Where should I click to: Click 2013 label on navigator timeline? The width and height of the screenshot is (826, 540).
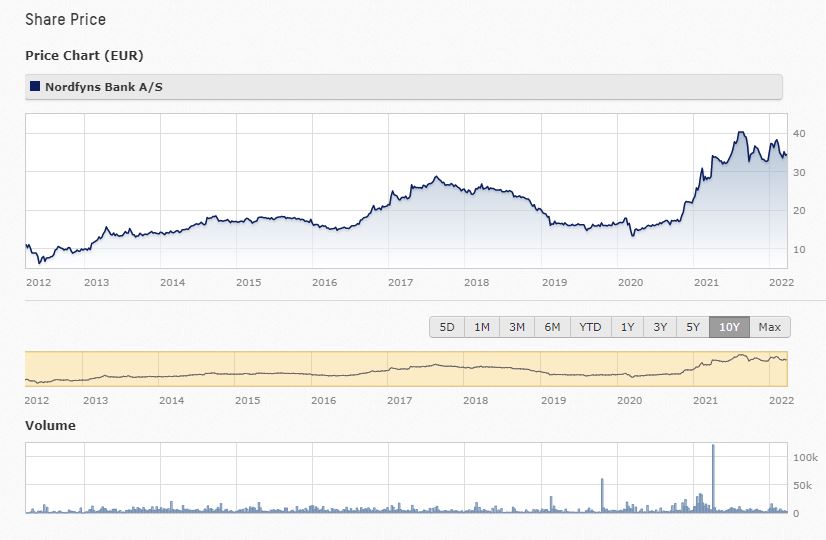tap(96, 400)
